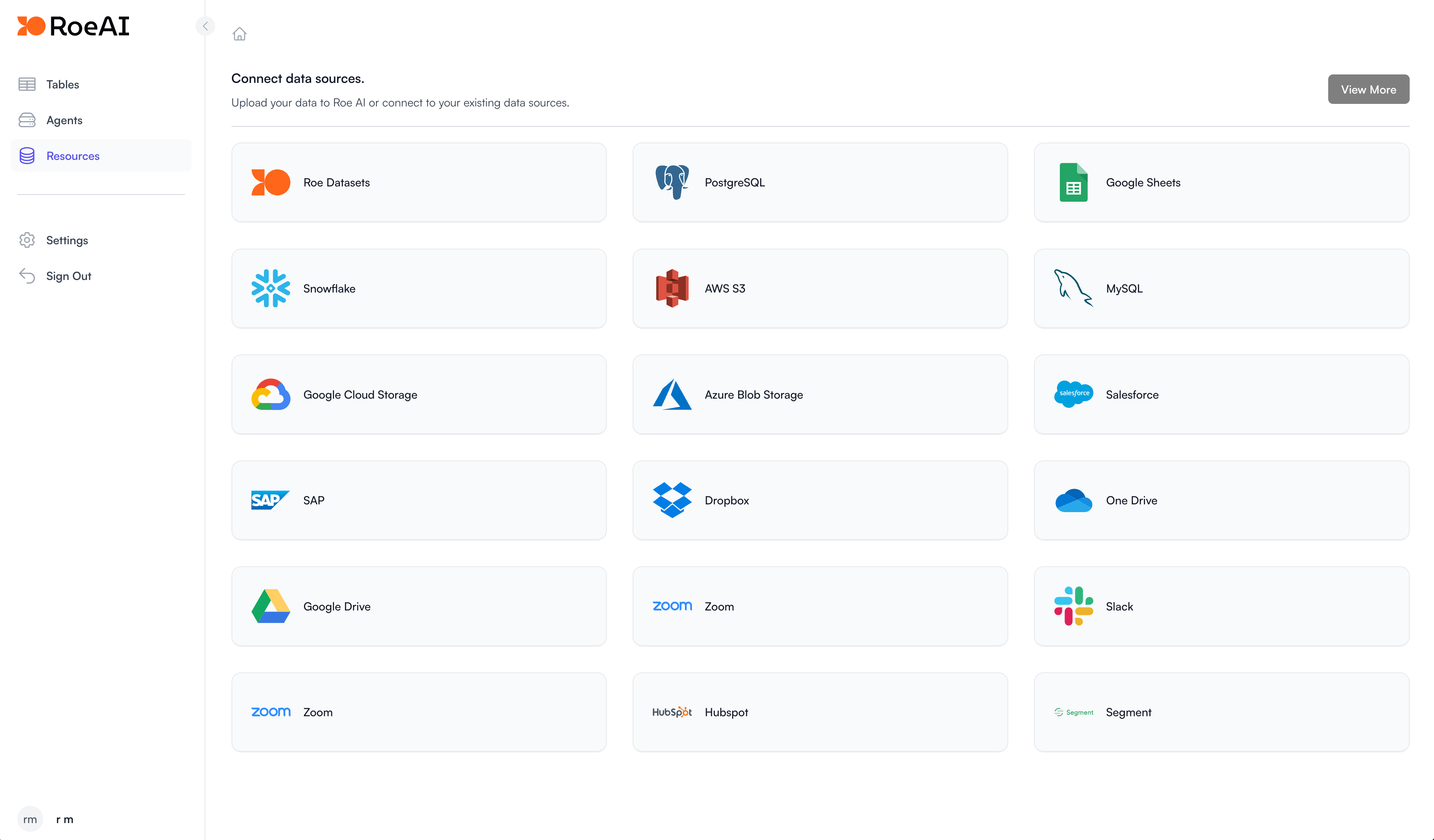Select the Snowflake logo icon
The image size is (1434, 840).
click(270, 288)
